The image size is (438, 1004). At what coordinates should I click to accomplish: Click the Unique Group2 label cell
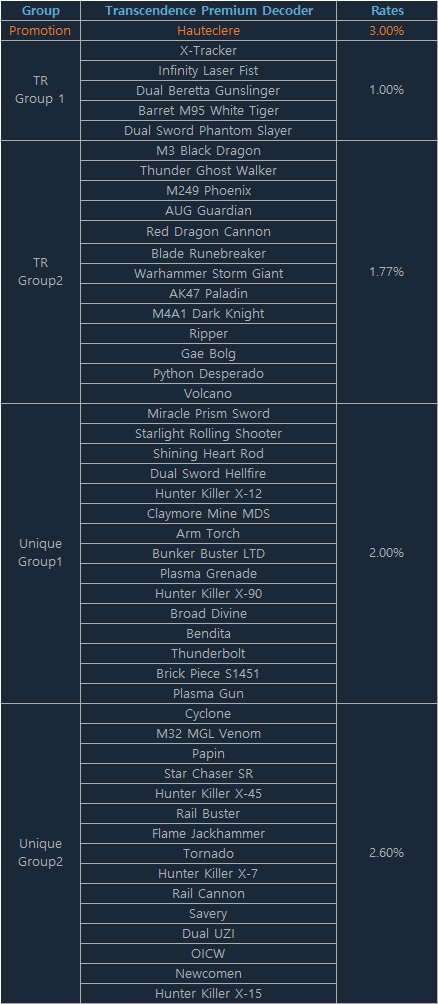coord(40,852)
